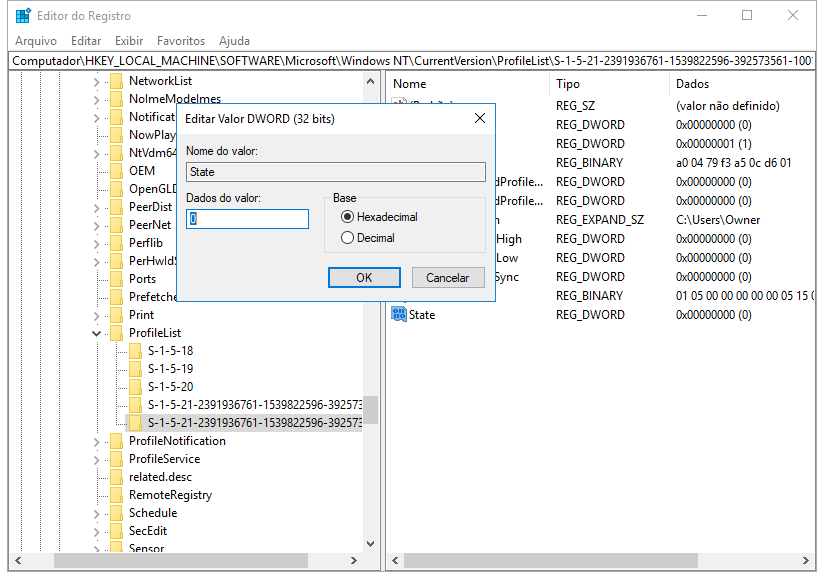Click the S-1-5-18 folder icon

[135, 351]
